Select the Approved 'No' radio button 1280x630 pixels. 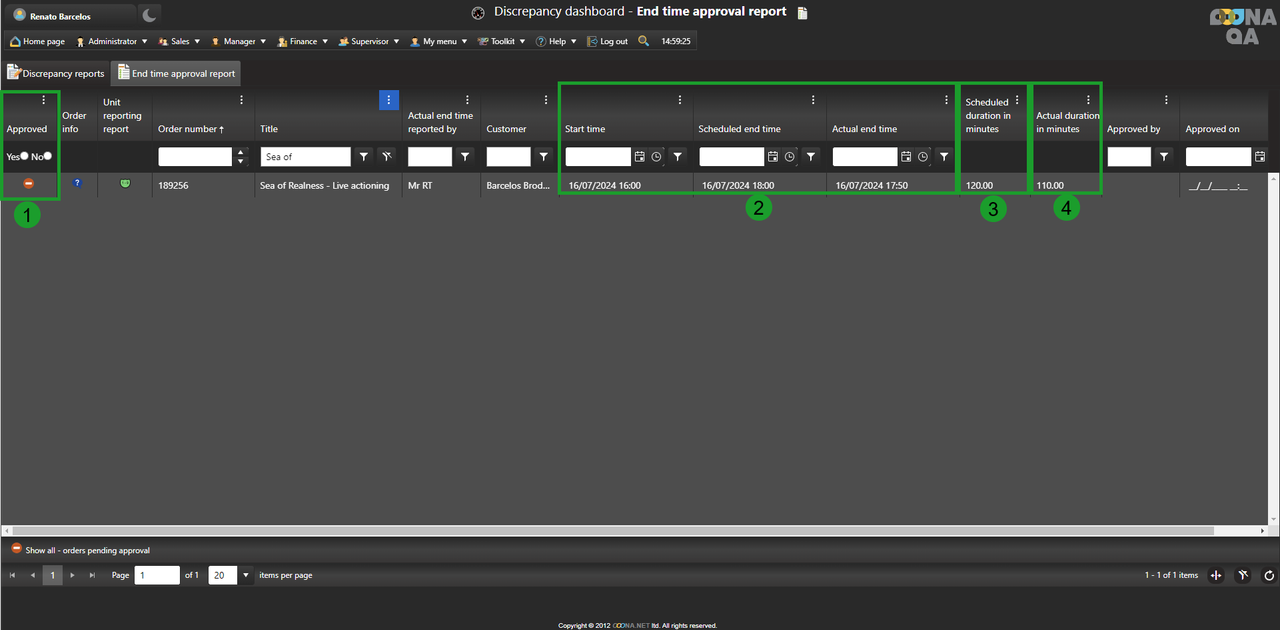point(47,156)
